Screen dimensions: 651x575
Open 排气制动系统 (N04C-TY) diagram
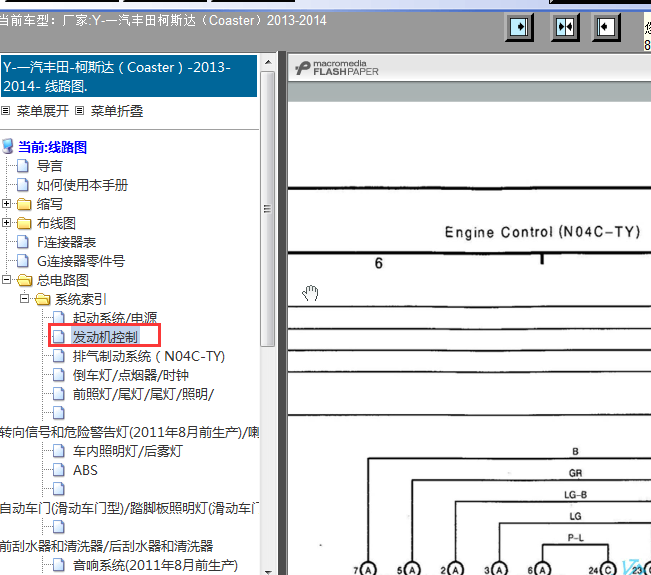pyautogui.click(x=149, y=356)
